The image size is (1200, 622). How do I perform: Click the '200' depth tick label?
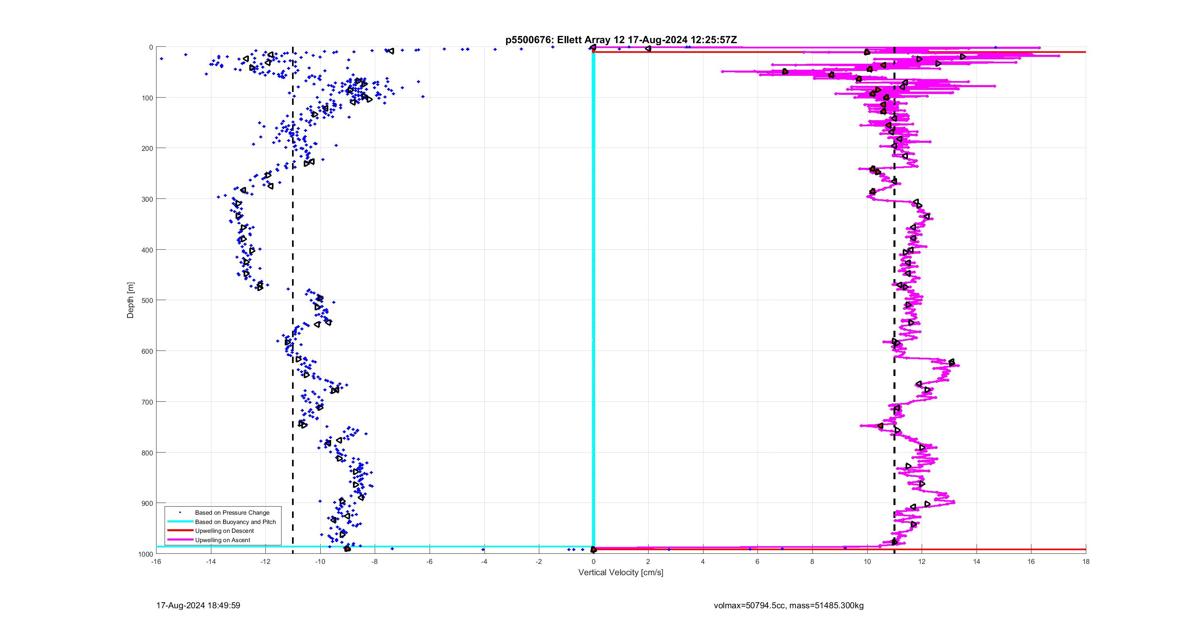pyautogui.click(x=146, y=148)
